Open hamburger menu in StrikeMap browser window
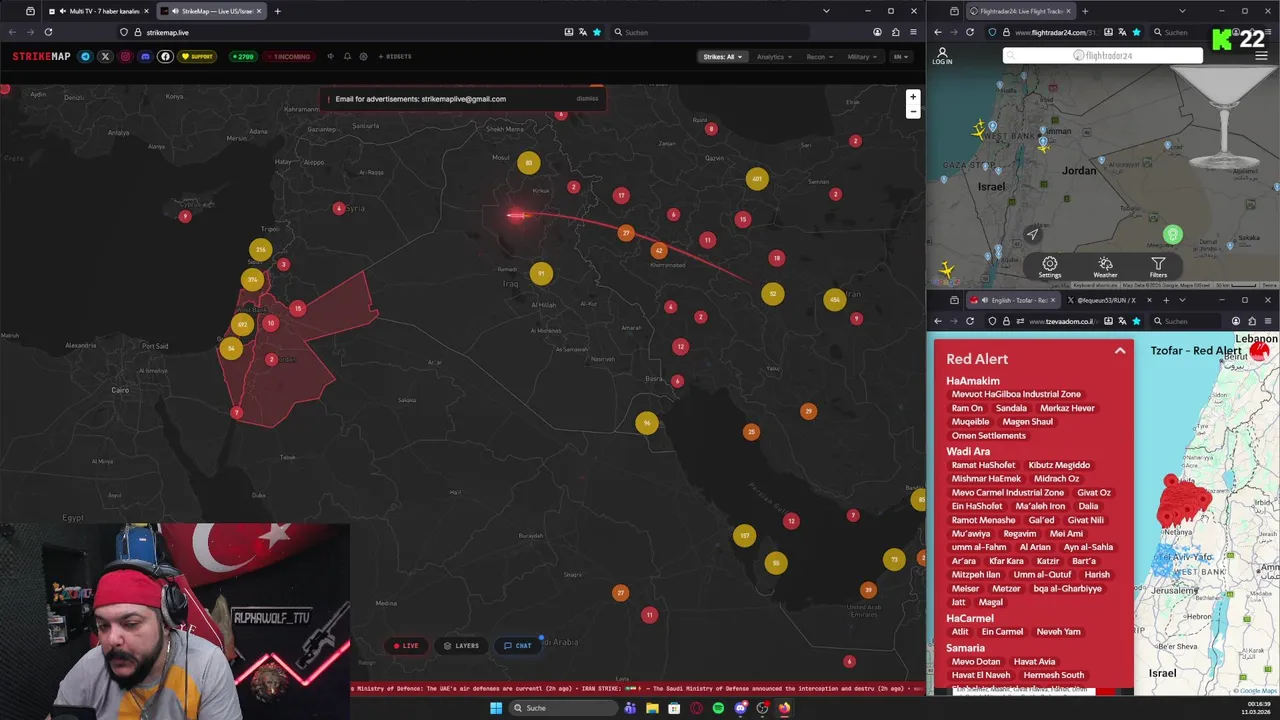Viewport: 1280px width, 720px height. pyautogui.click(x=913, y=32)
